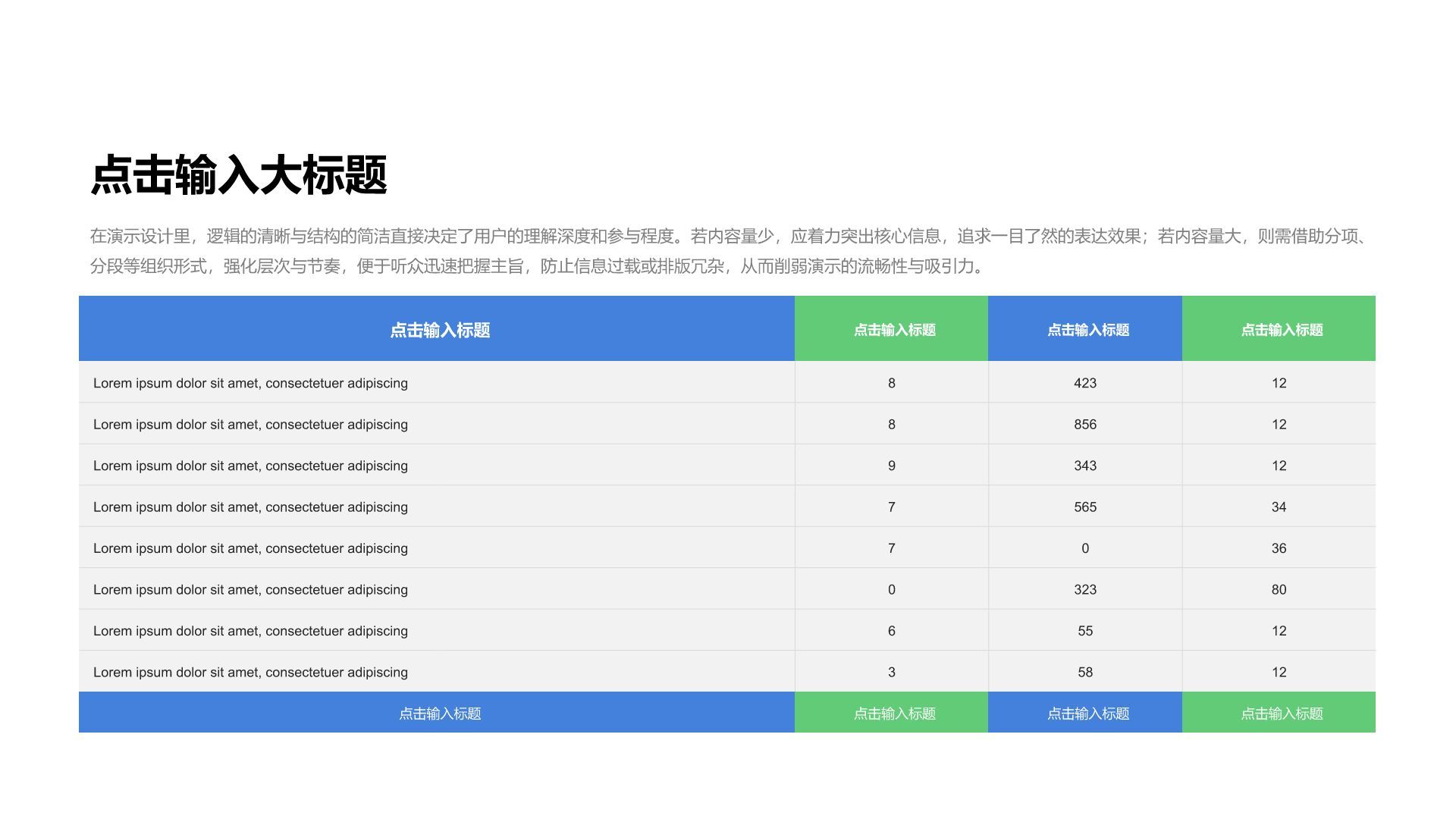Click the first green column header
Screen dimensions: 1456x819
pos(891,328)
